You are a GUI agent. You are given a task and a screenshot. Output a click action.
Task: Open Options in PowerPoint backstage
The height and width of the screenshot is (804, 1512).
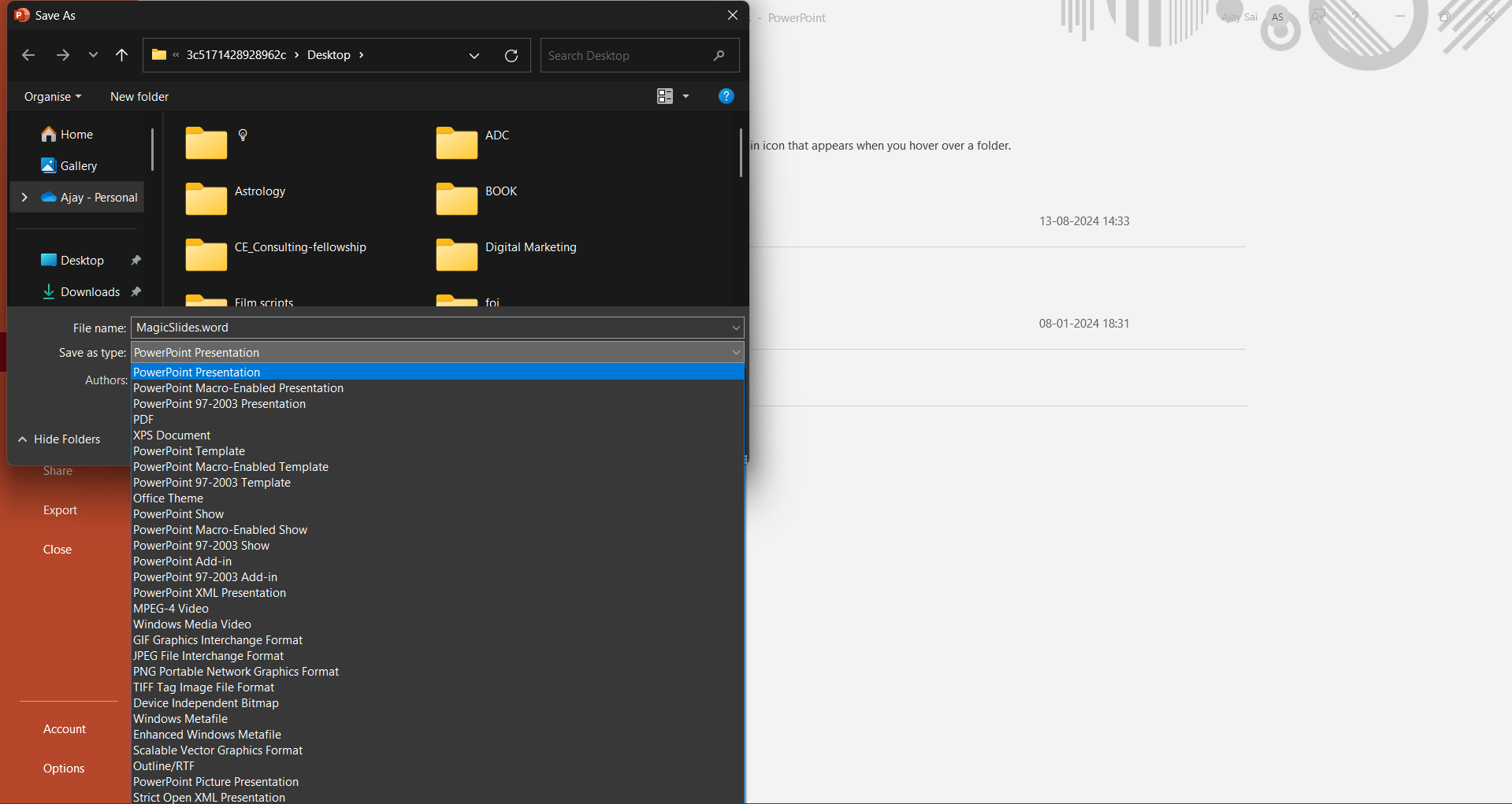64,769
